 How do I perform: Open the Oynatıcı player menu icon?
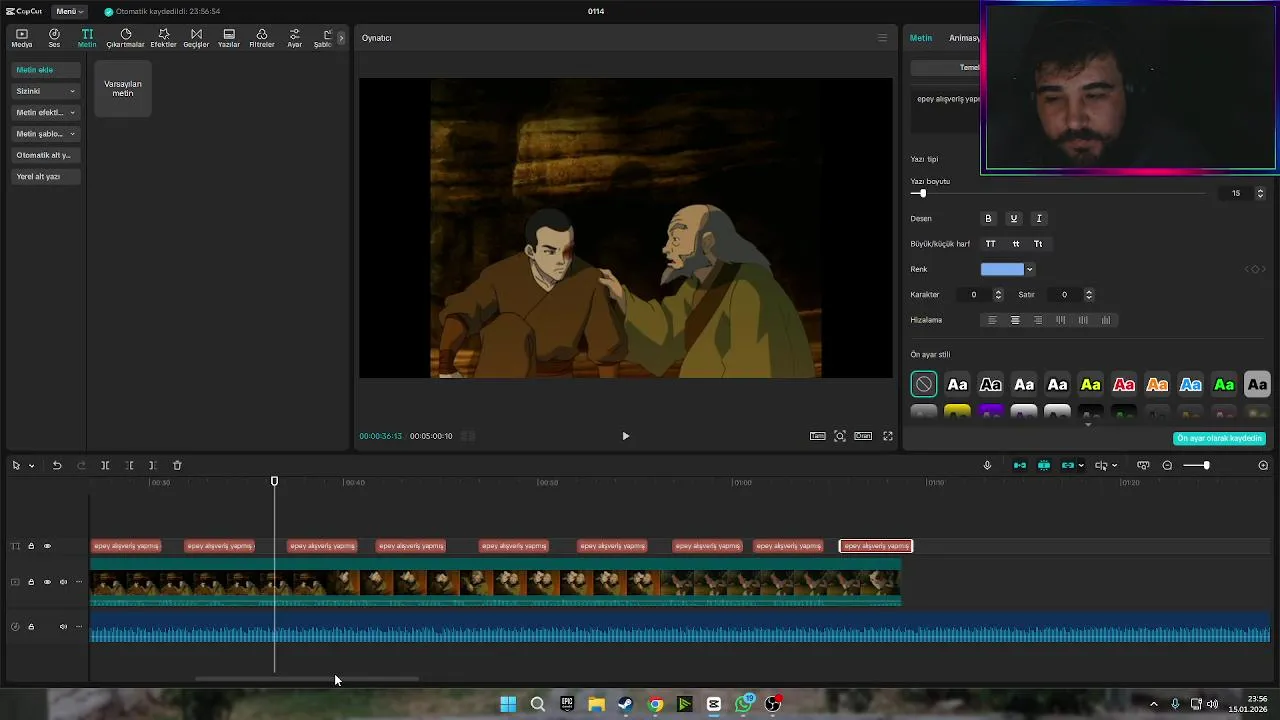tap(882, 38)
